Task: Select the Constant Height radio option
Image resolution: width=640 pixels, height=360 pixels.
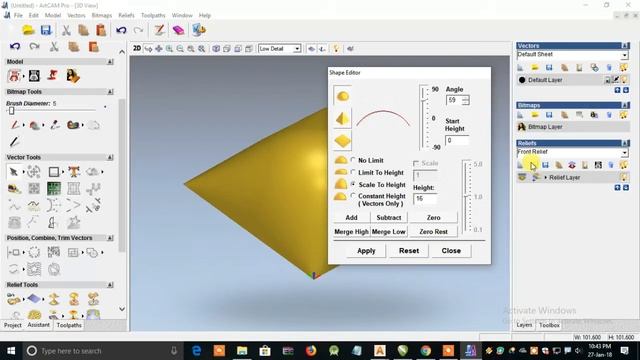Action: tap(353, 196)
